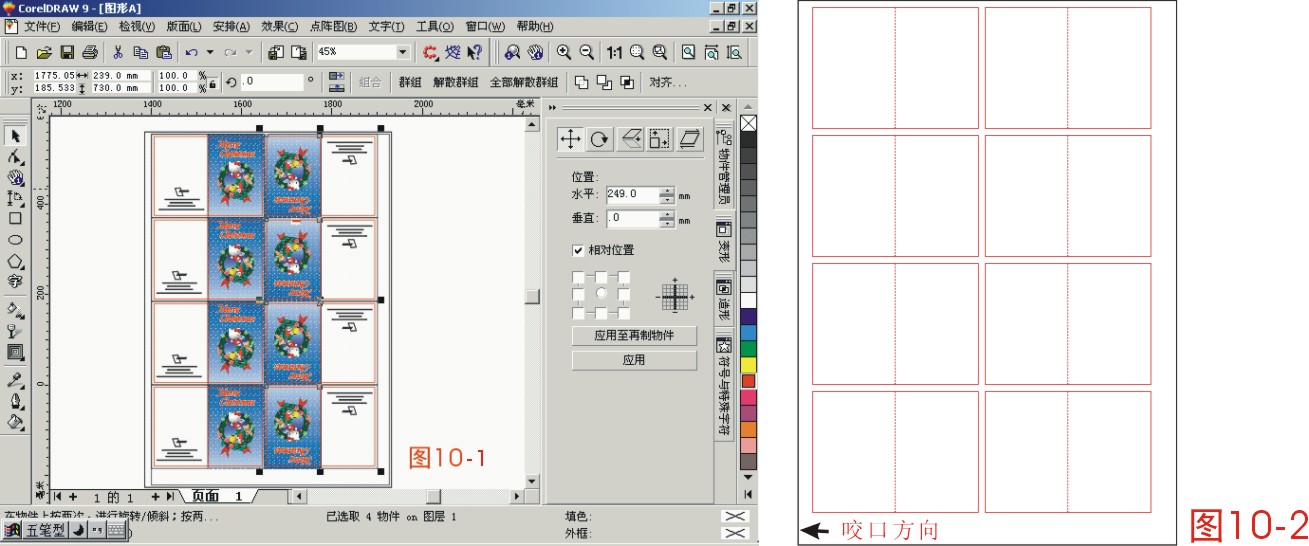1309x546 pixels.
Task: Select the Pick tool in the toolbox
Action: point(15,135)
